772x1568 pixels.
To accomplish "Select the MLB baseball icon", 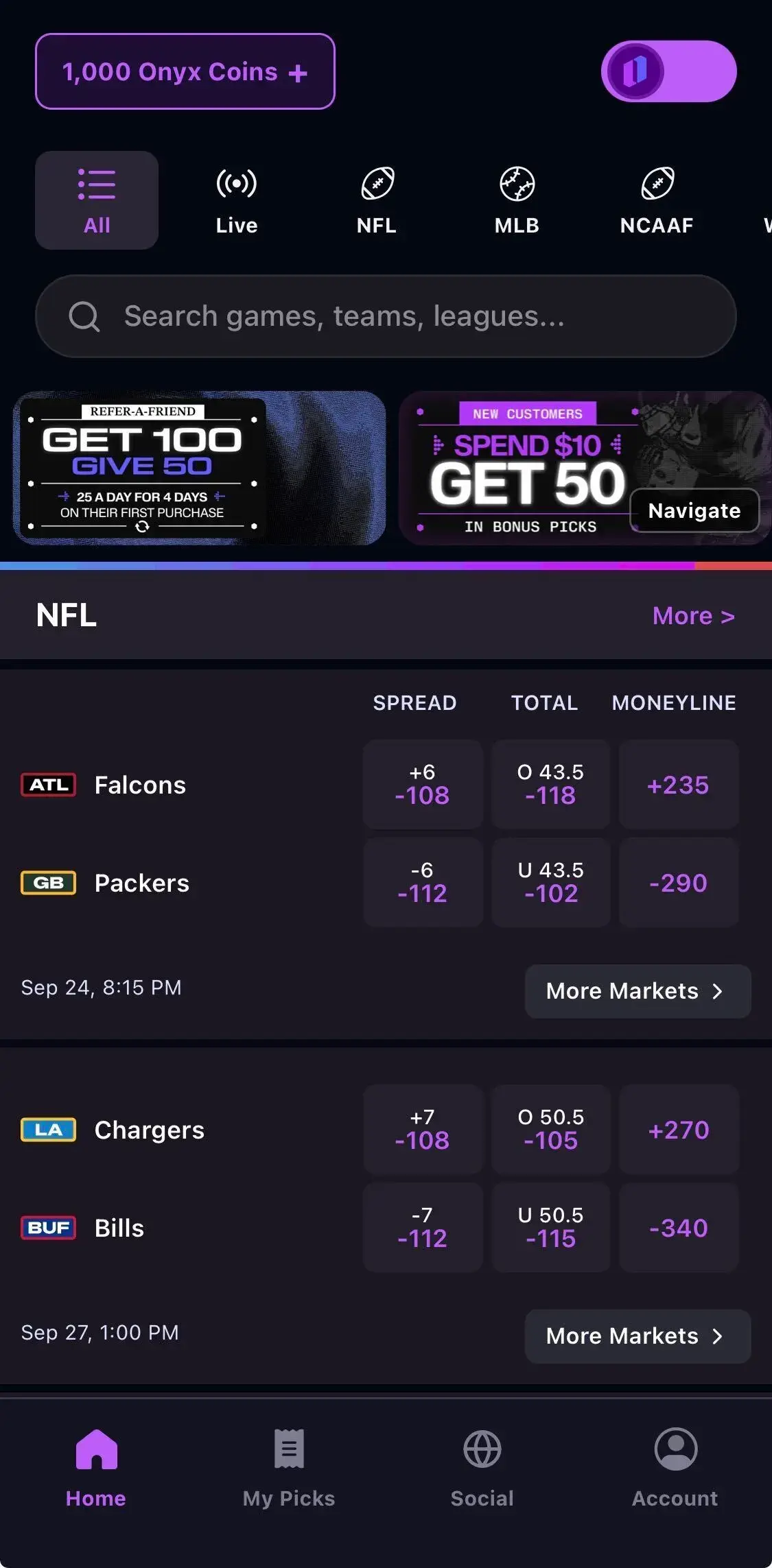I will pos(517,184).
